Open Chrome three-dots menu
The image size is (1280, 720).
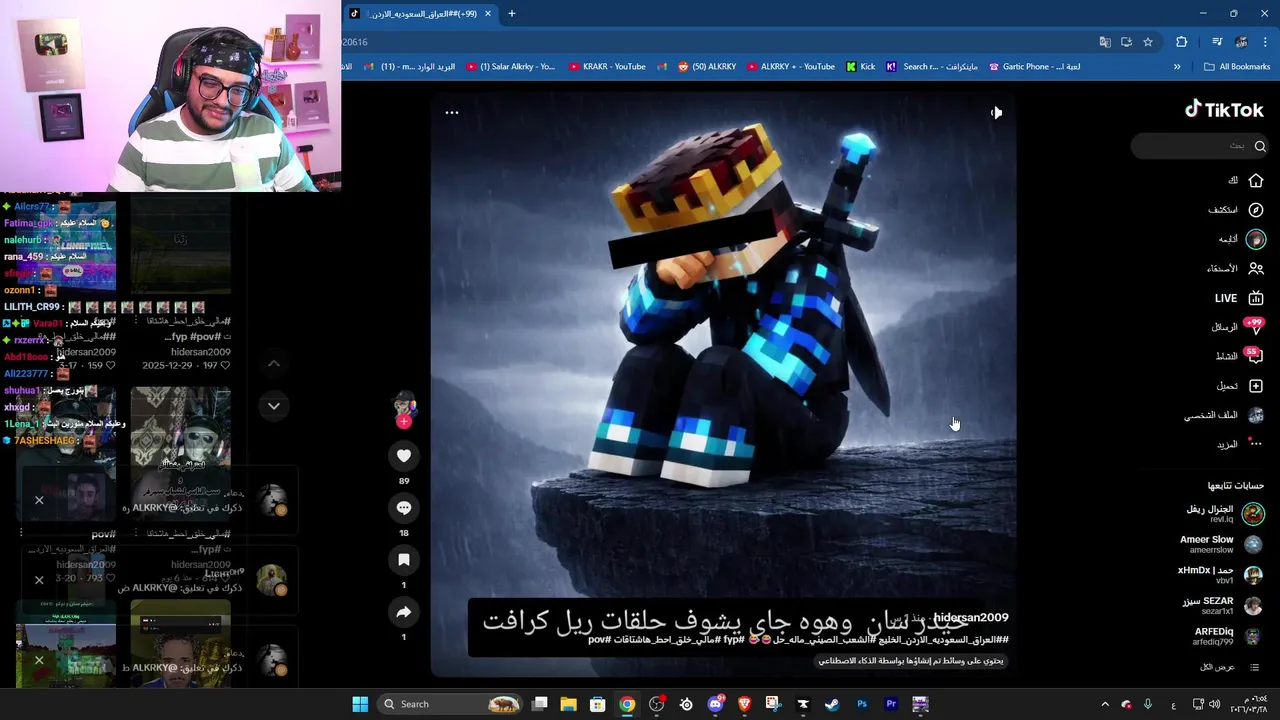coord(1266,42)
